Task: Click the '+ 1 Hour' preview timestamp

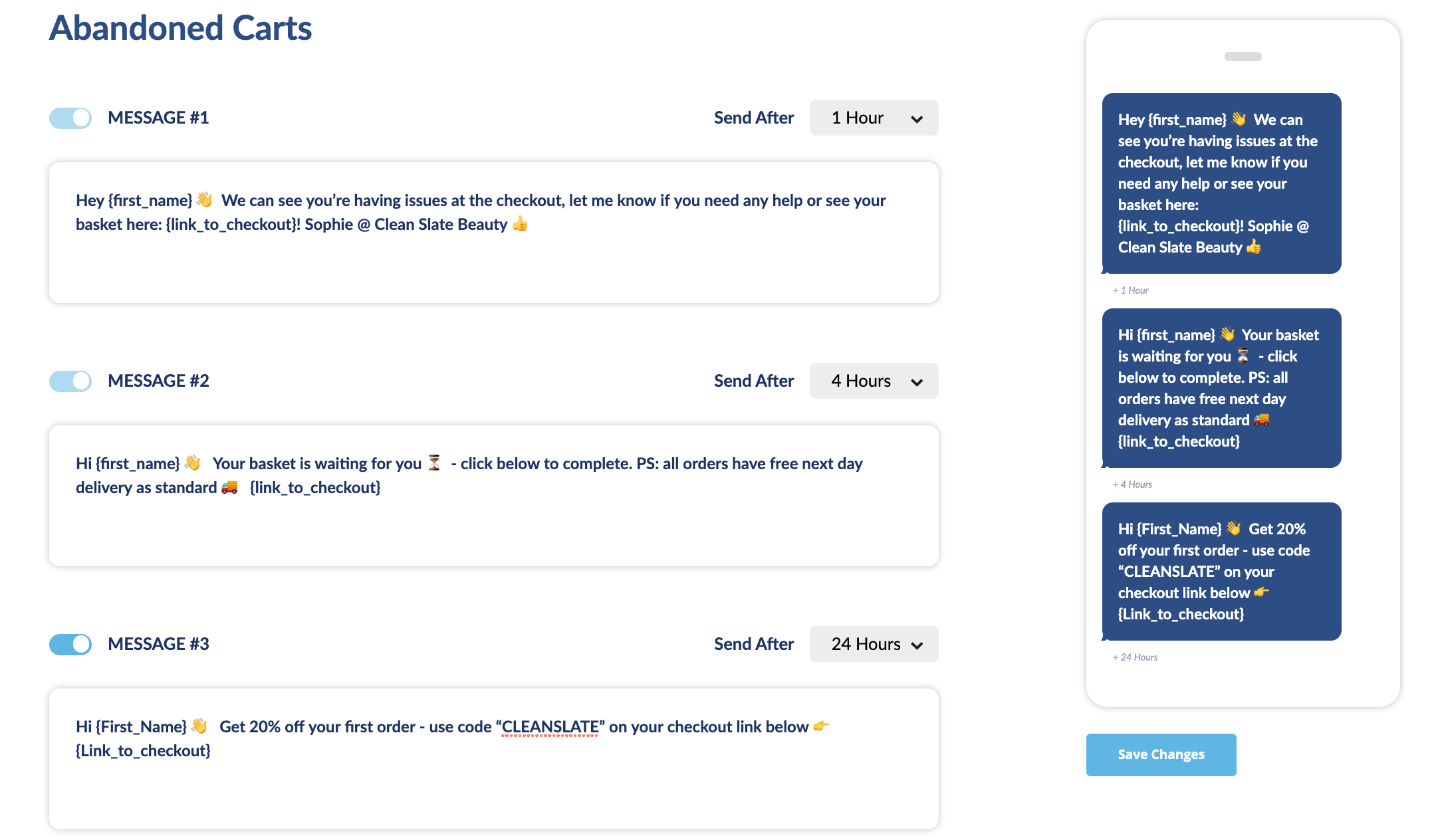Action: tap(1130, 290)
